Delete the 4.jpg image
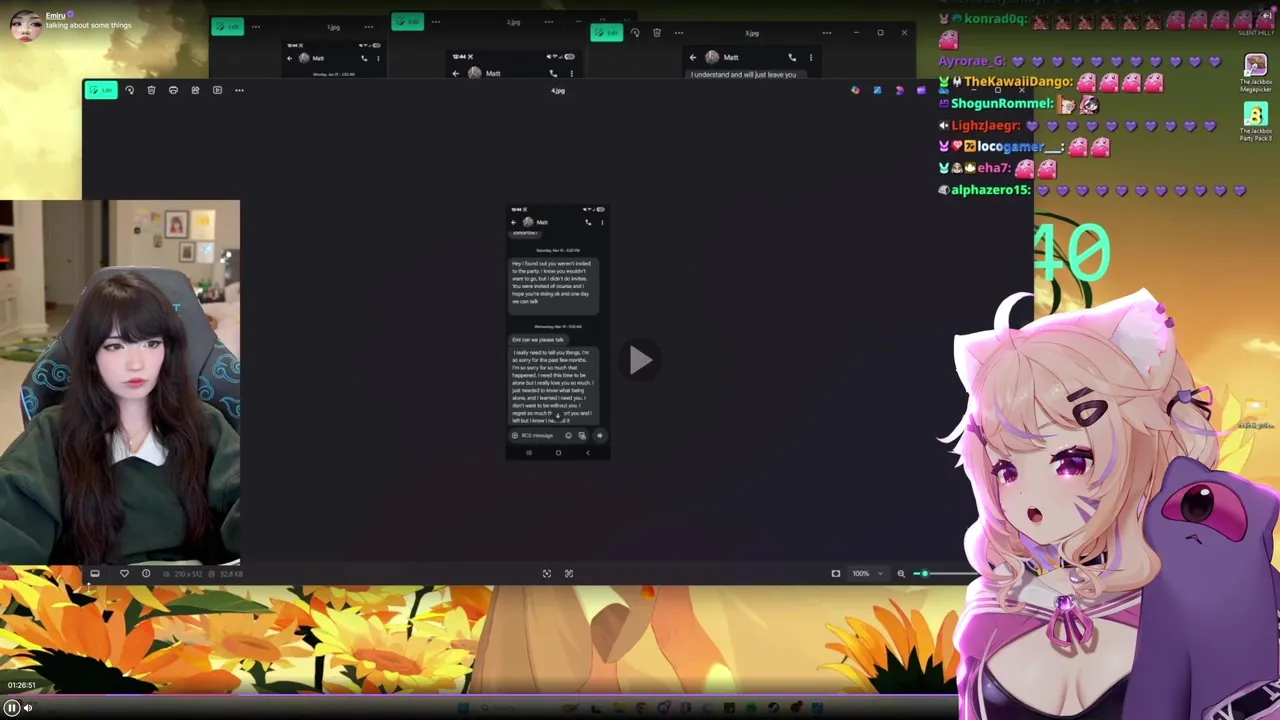Screen dimensions: 1280x720 pyautogui.click(x=151, y=90)
